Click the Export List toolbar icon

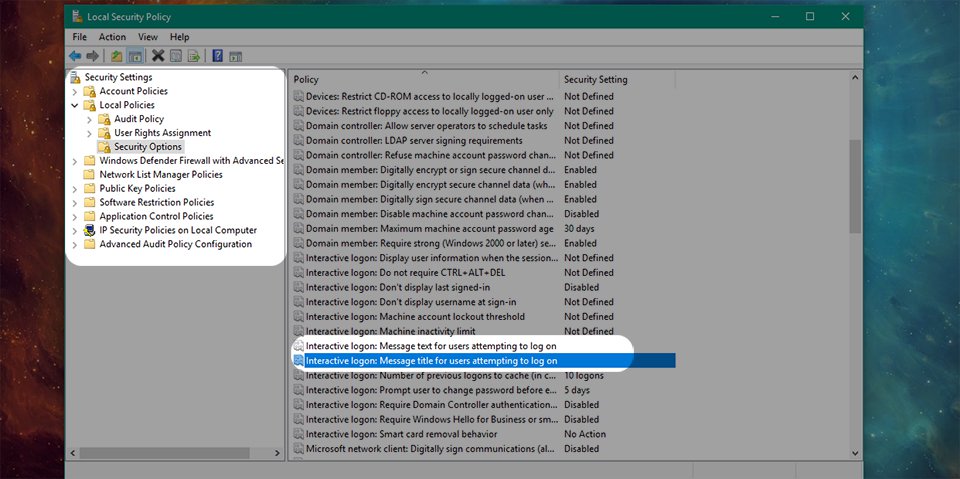coord(193,56)
